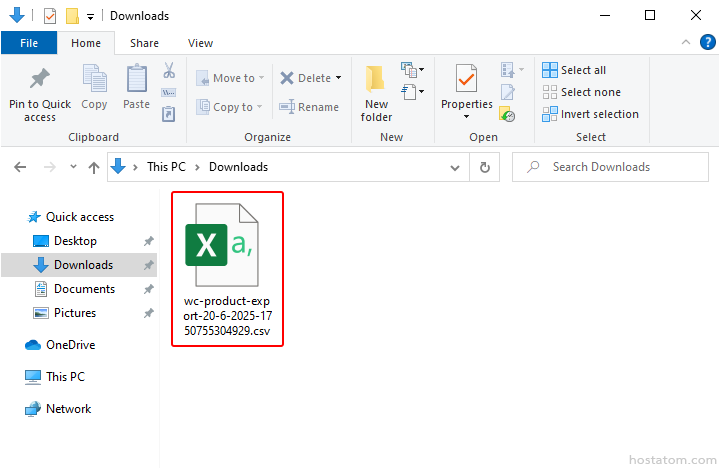
Task: Click the History icon in Open group
Action: click(x=508, y=114)
